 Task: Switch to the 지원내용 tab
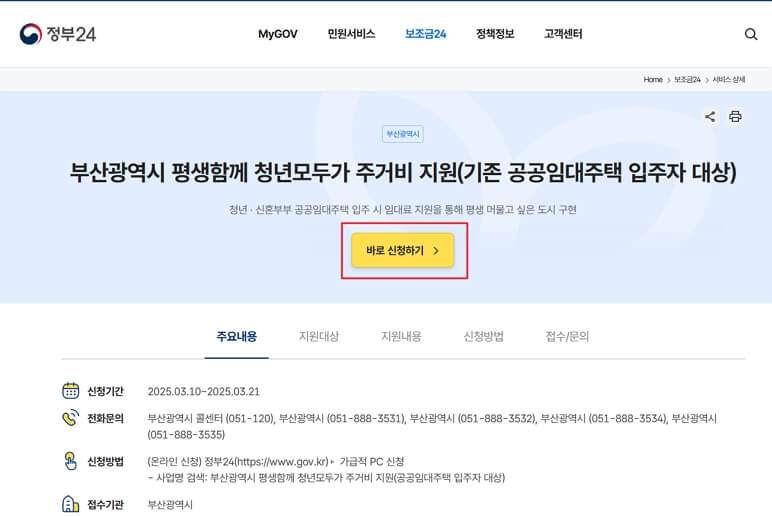click(x=401, y=337)
